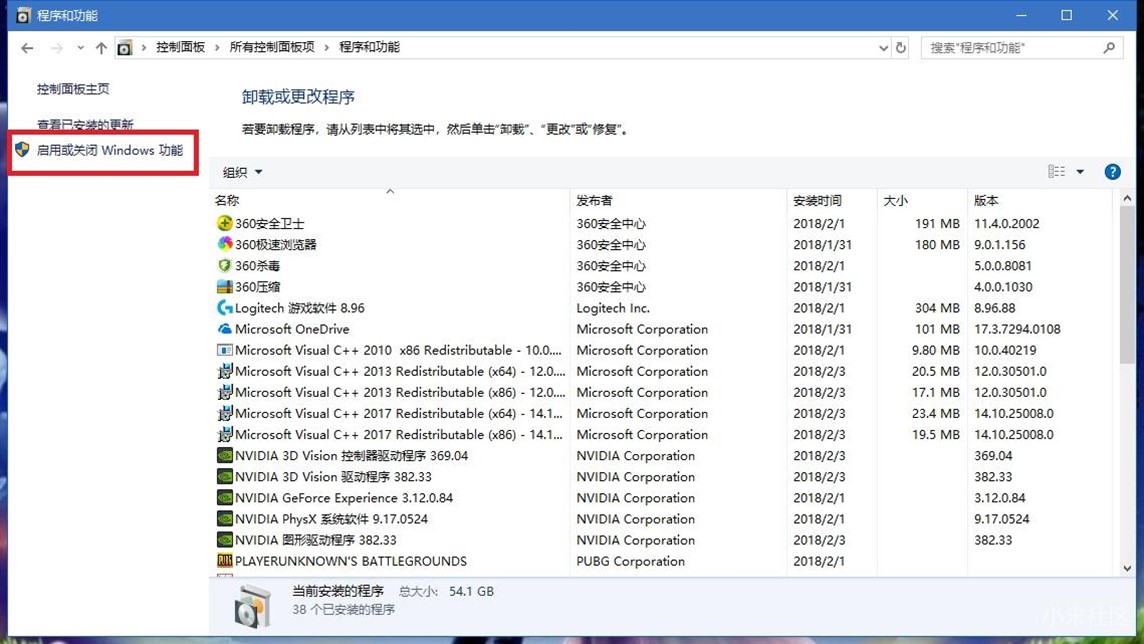Navigate up one folder level arrow
This screenshot has height=644, width=1144.
pyautogui.click(x=101, y=47)
